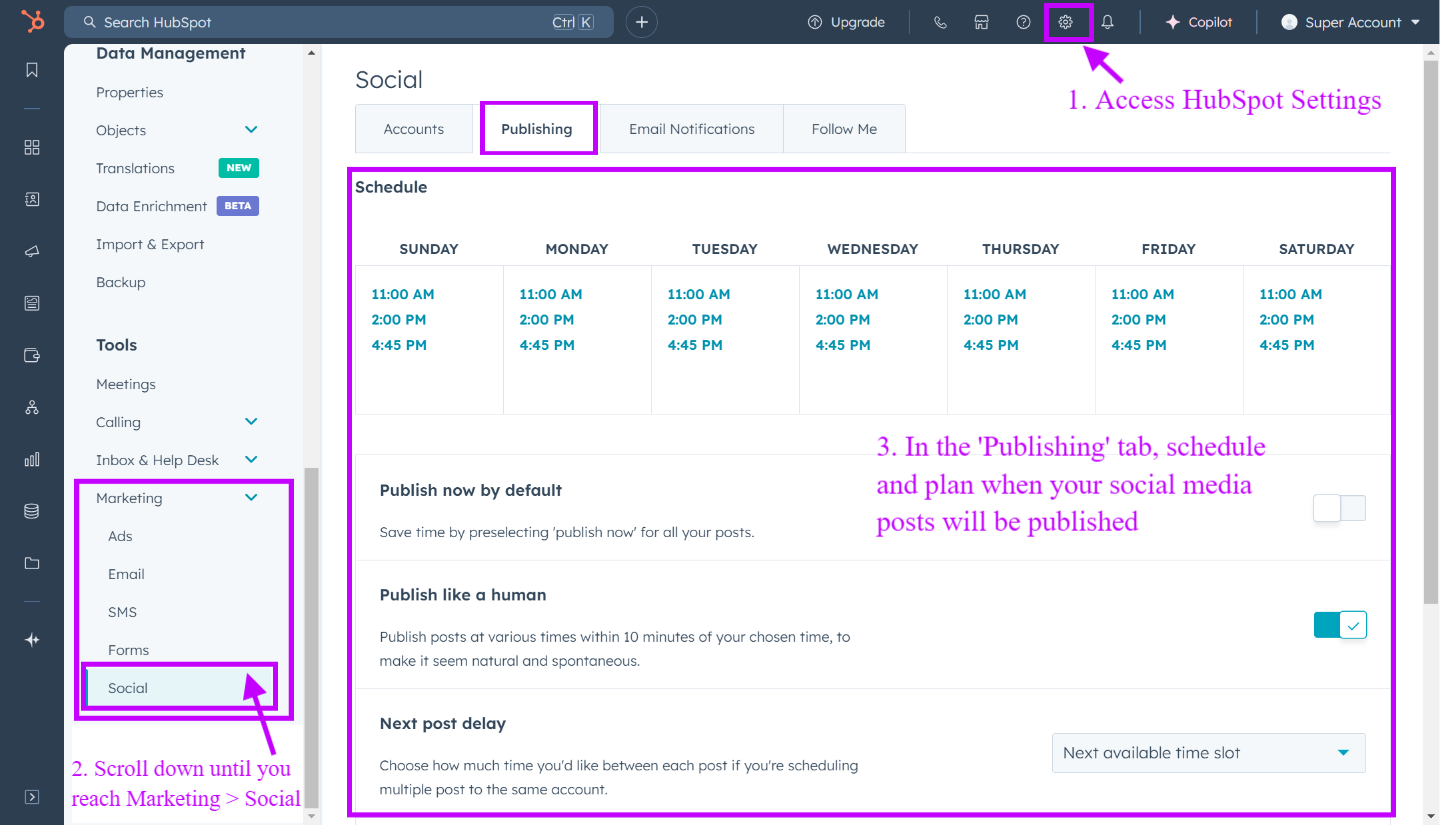Go to Import & Export settings
The height and width of the screenshot is (825, 1440).
[150, 244]
